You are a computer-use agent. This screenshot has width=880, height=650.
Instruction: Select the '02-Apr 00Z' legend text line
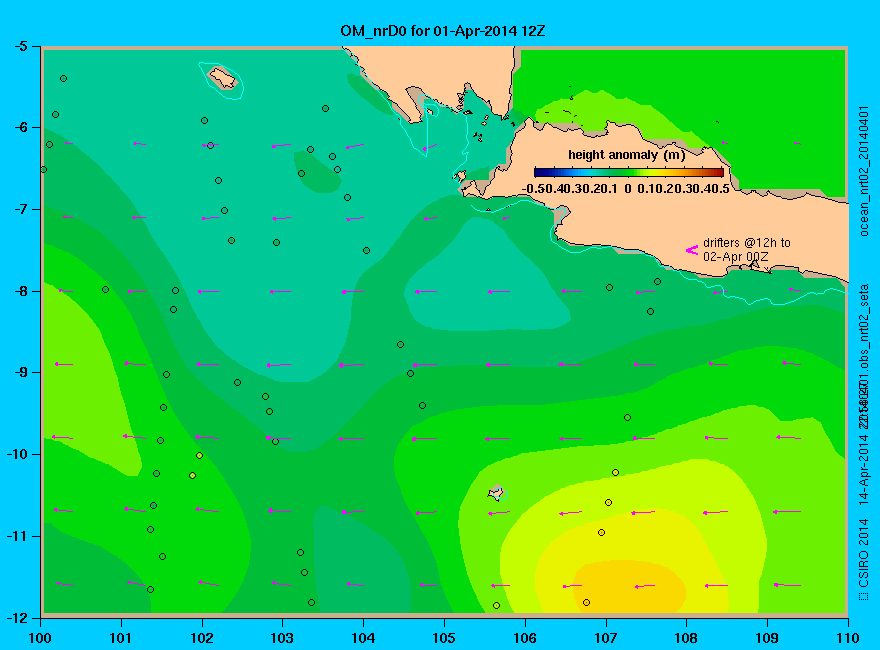coord(736,257)
